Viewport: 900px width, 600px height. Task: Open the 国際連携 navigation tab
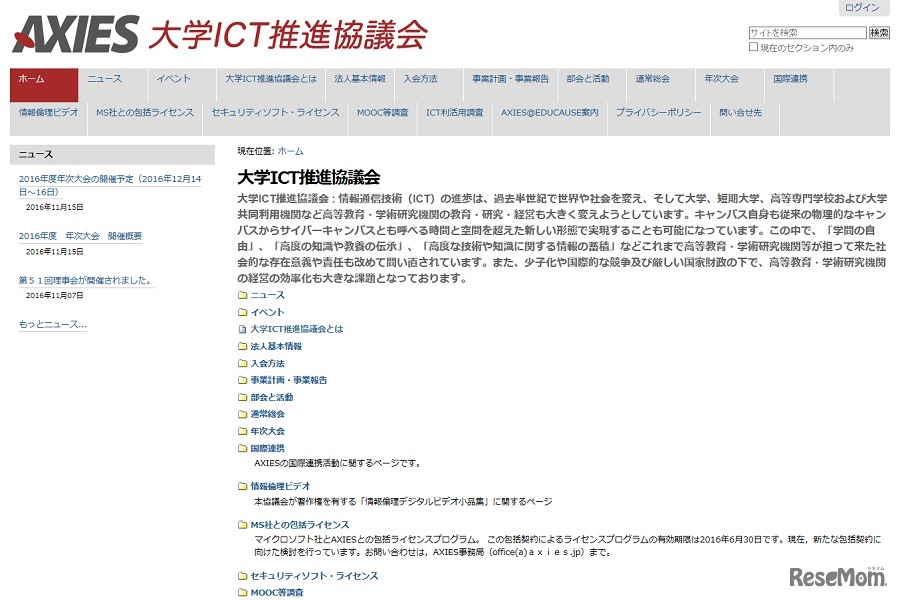(798, 85)
